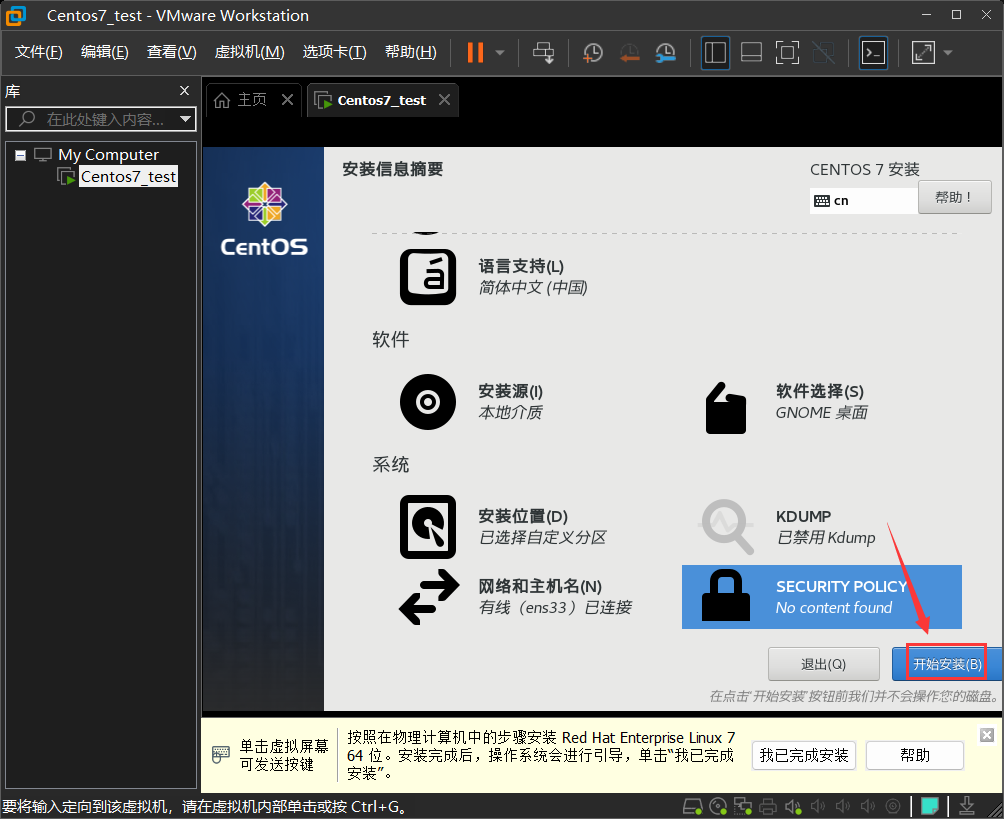Close the 主页 tab
The image size is (1004, 819).
click(287, 100)
